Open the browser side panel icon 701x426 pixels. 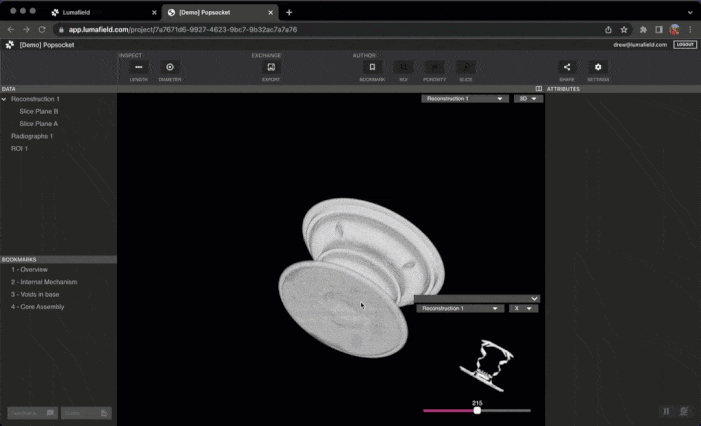[659, 30]
